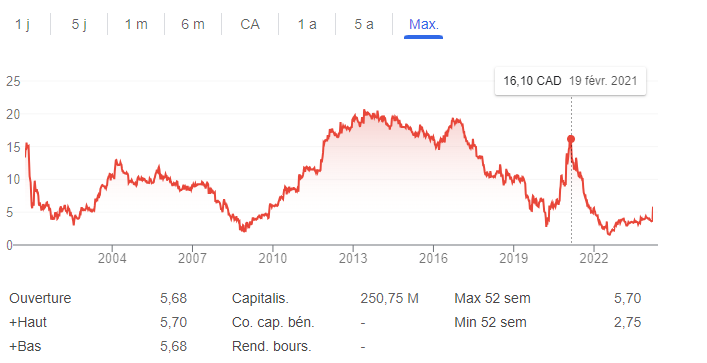707x363 pixels.
Task: Switch to the 5 j range
Action: [x=79, y=24]
